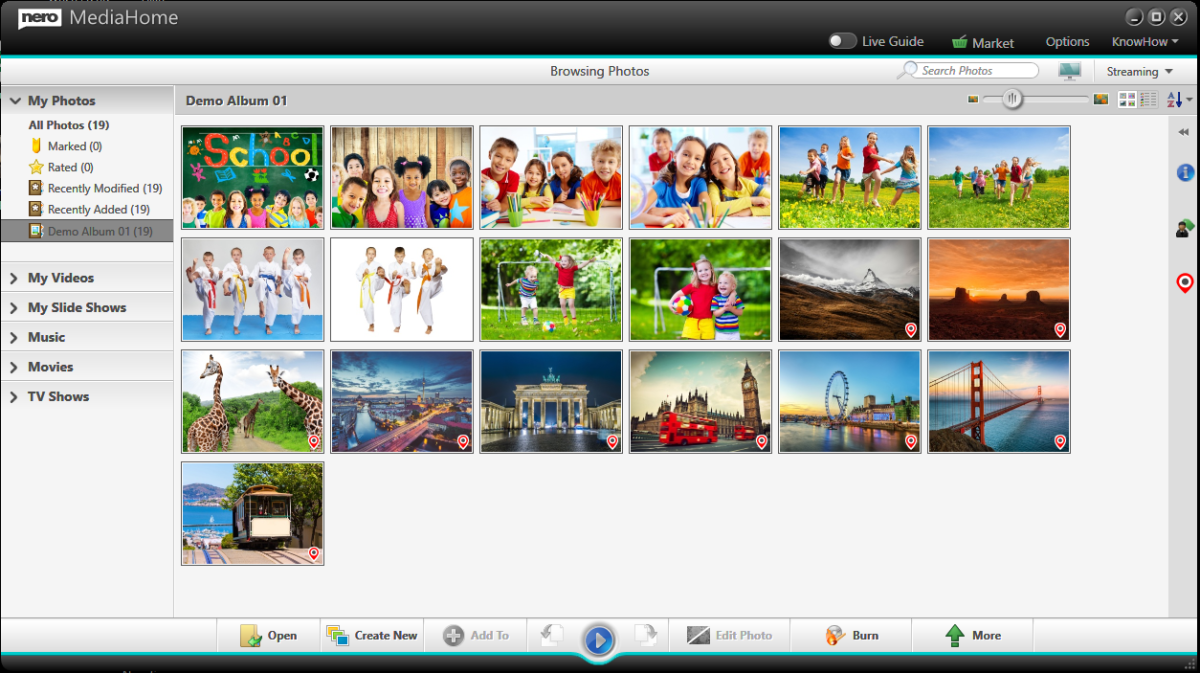Switch to details list view
The image size is (1200, 673).
pos(1147,99)
